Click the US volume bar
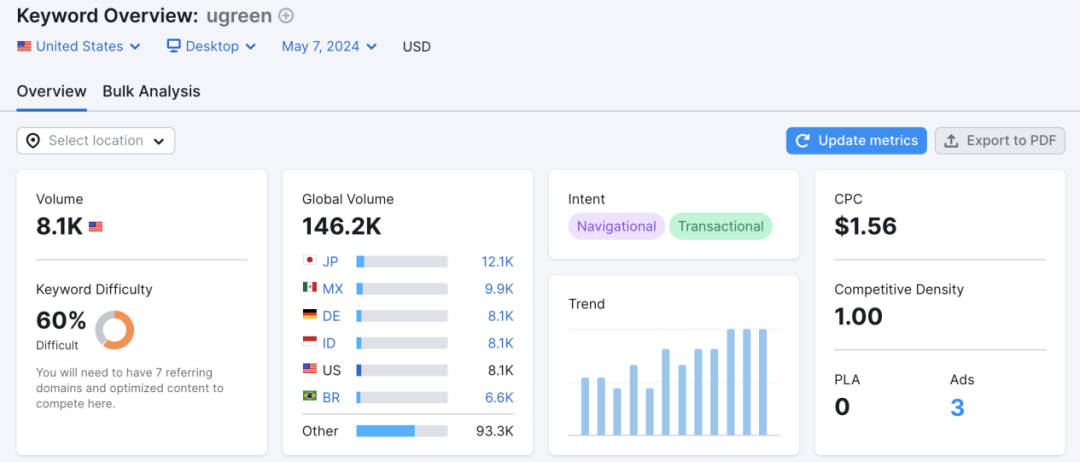Viewport: 1080px width, 462px height. pyautogui.click(x=402, y=370)
